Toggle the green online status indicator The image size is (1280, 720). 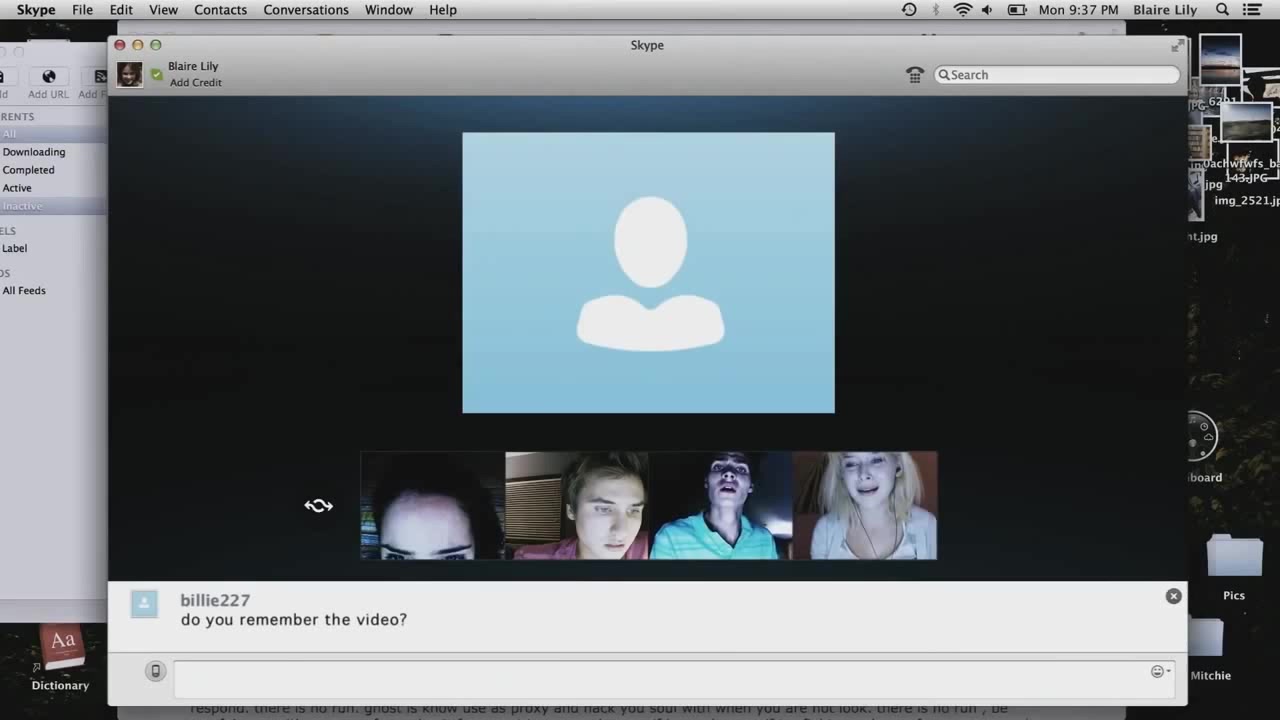click(x=156, y=75)
